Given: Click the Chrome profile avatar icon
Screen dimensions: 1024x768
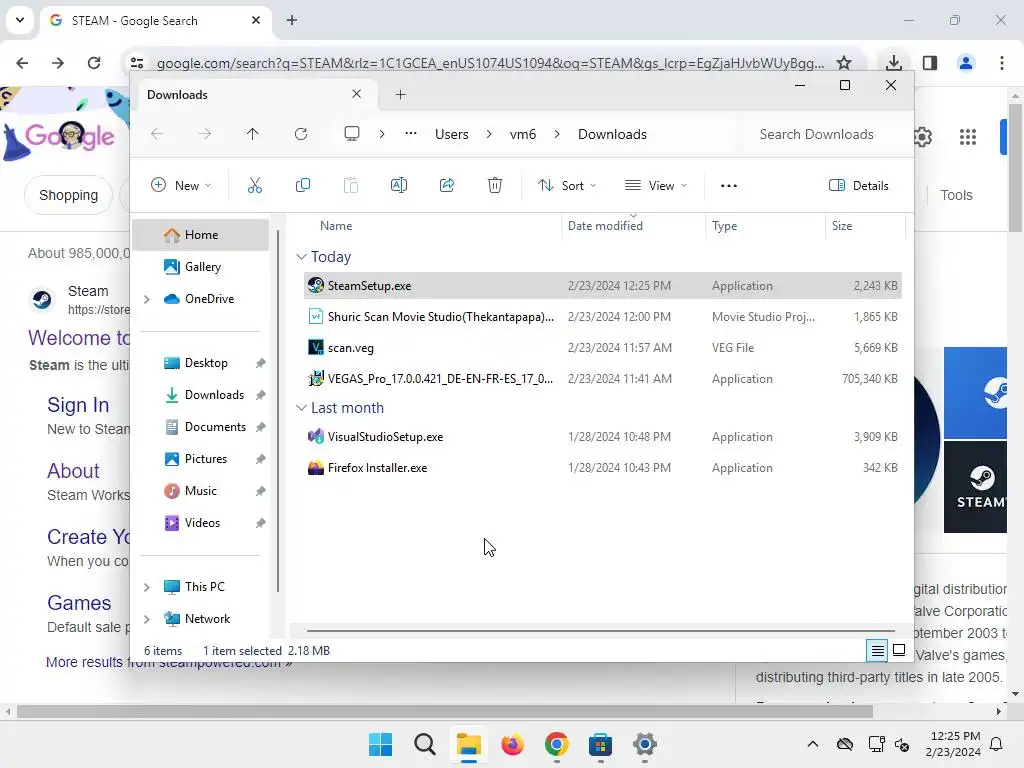Looking at the screenshot, I should click(x=966, y=63).
